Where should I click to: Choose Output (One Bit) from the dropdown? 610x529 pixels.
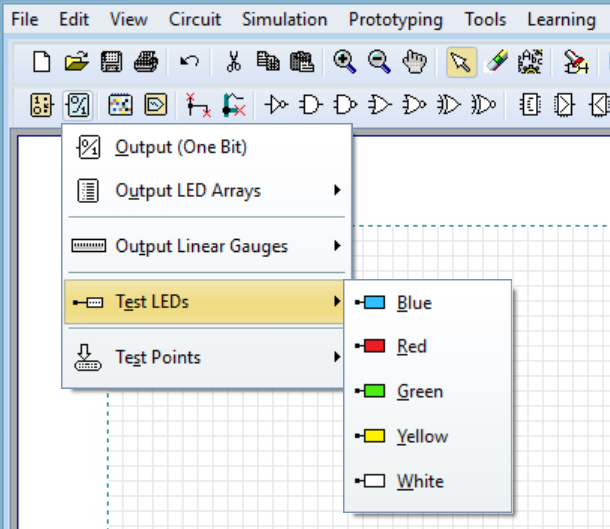(x=207, y=147)
